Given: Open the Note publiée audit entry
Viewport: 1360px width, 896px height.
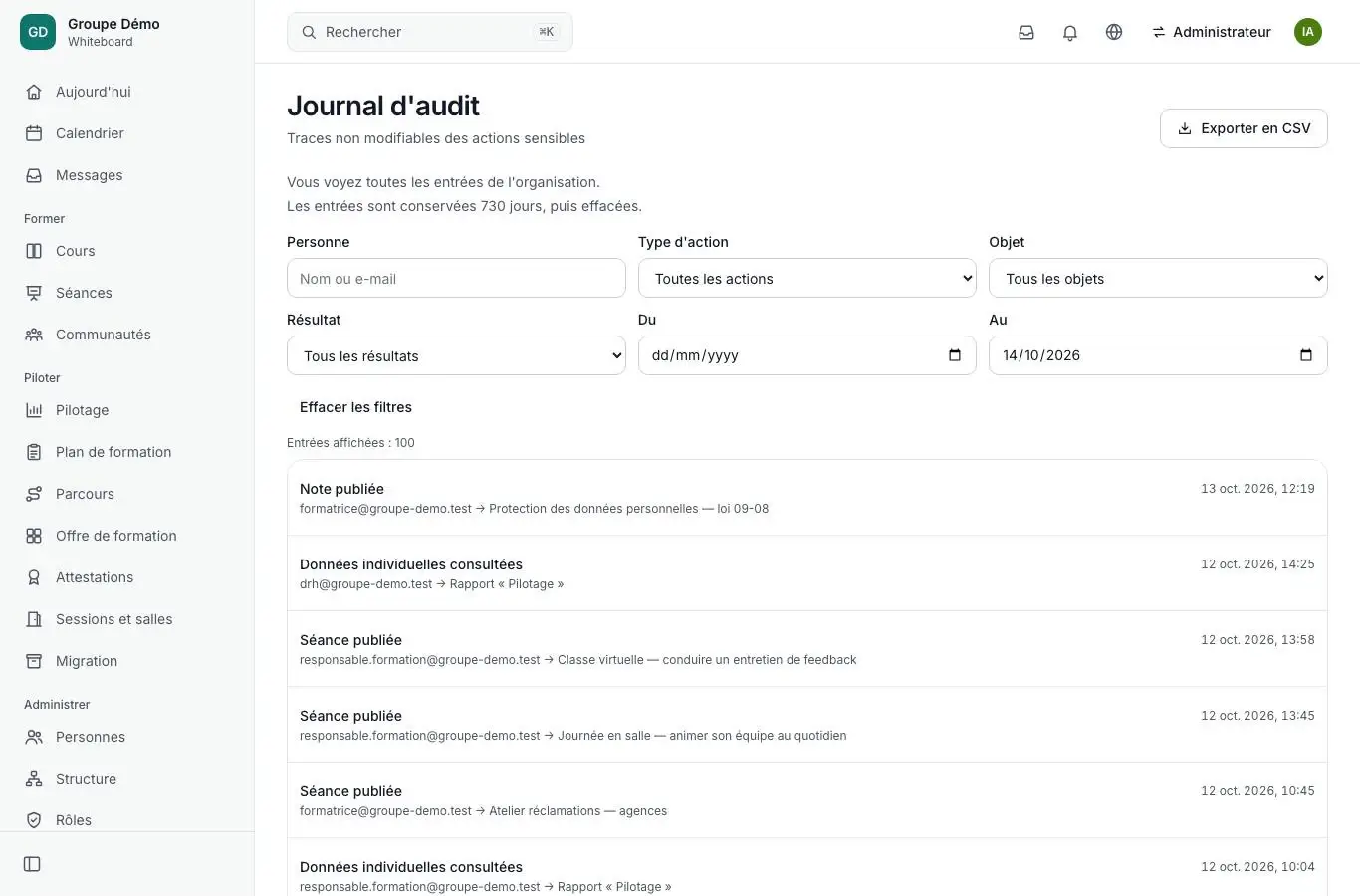Looking at the screenshot, I should pyautogui.click(x=807, y=498).
